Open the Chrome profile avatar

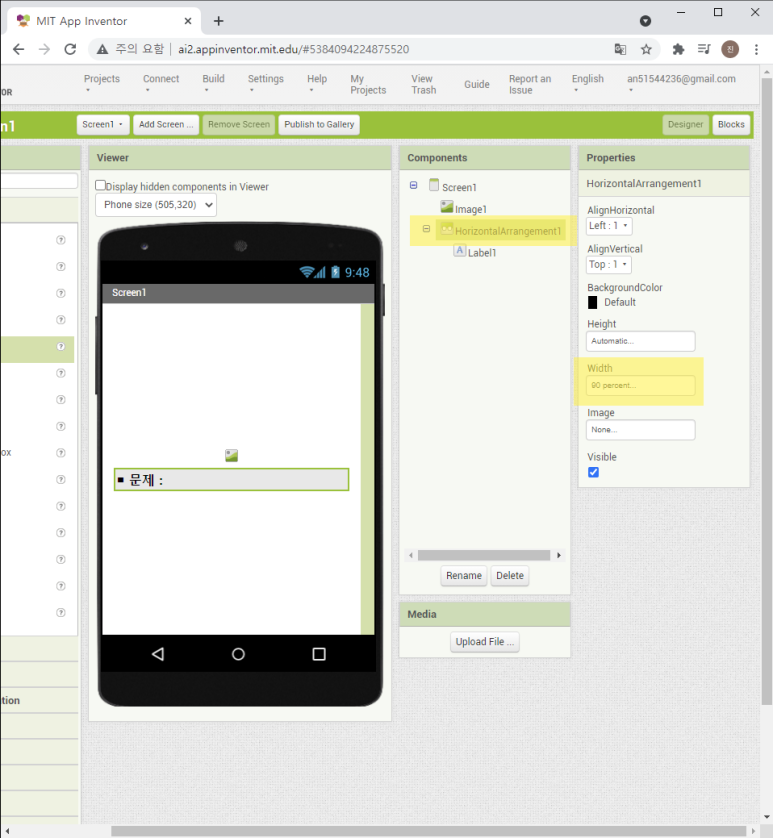pyautogui.click(x=730, y=49)
